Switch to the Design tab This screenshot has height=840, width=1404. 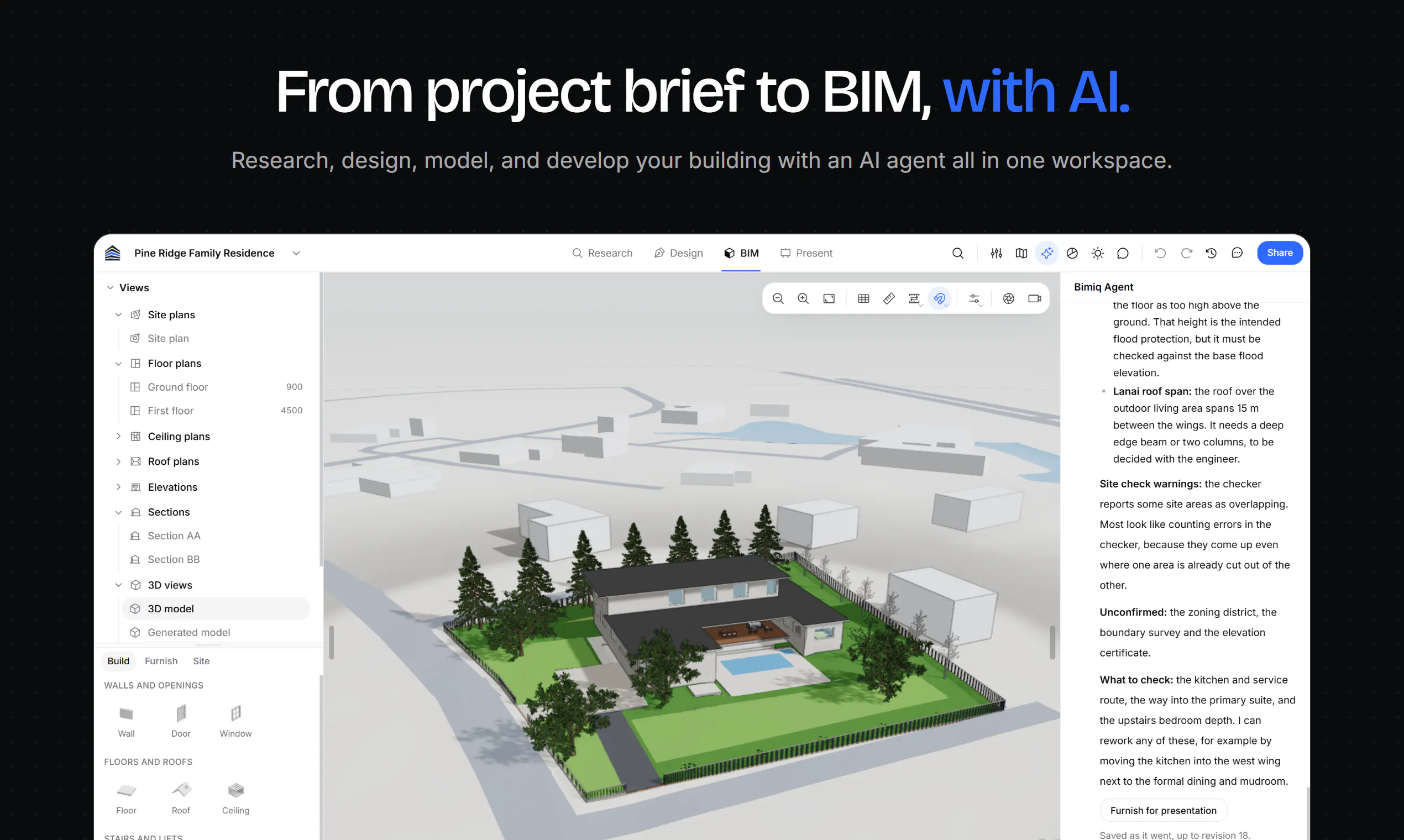click(x=678, y=253)
